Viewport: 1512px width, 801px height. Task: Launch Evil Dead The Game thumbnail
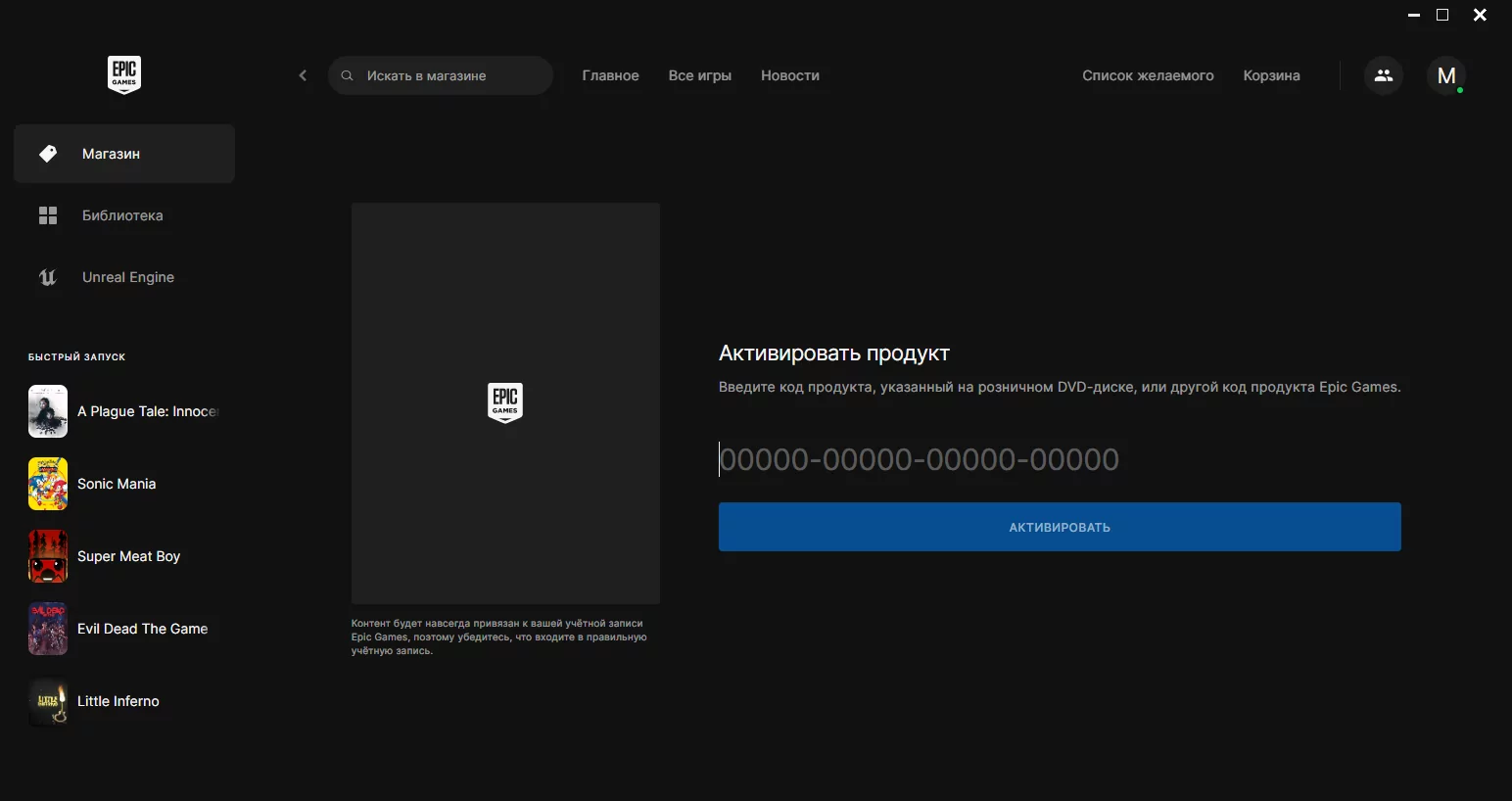pyautogui.click(x=48, y=629)
